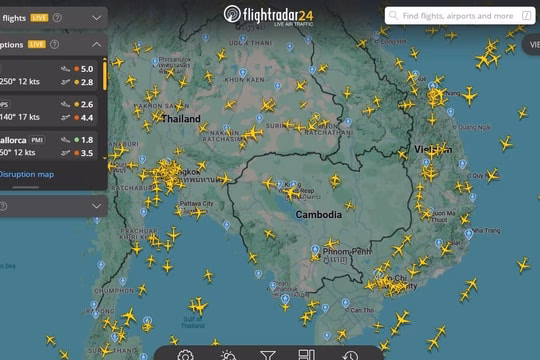Open the widgets layout icon
The height and width of the screenshot is (360, 540).
coord(306,355)
